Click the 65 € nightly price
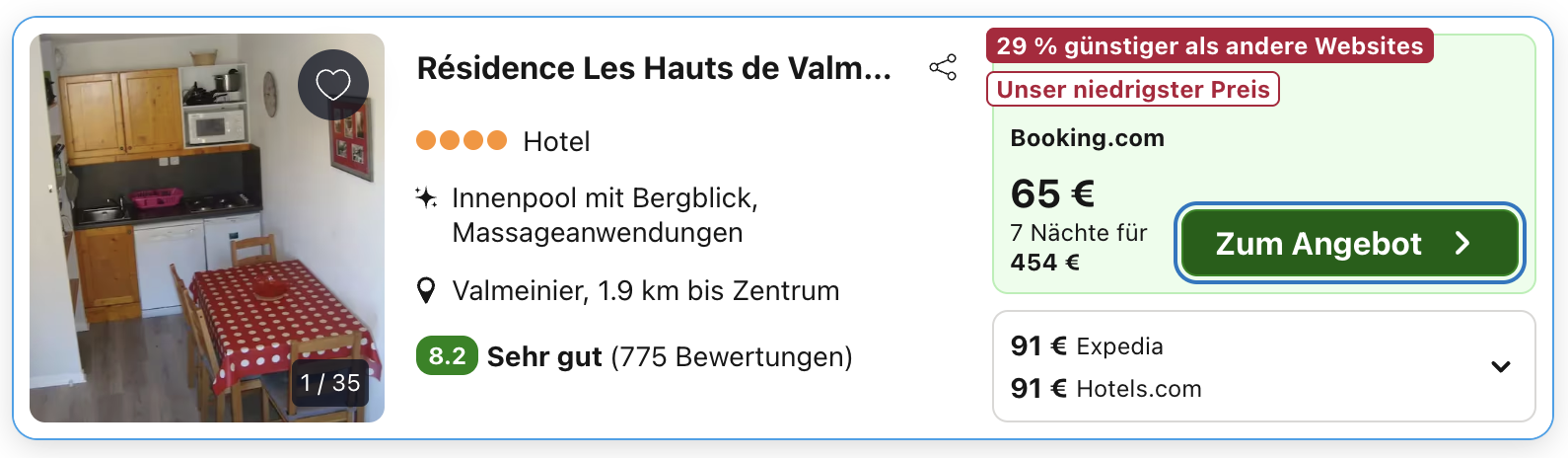Screen dimensions: 1568x458 point(1052,194)
